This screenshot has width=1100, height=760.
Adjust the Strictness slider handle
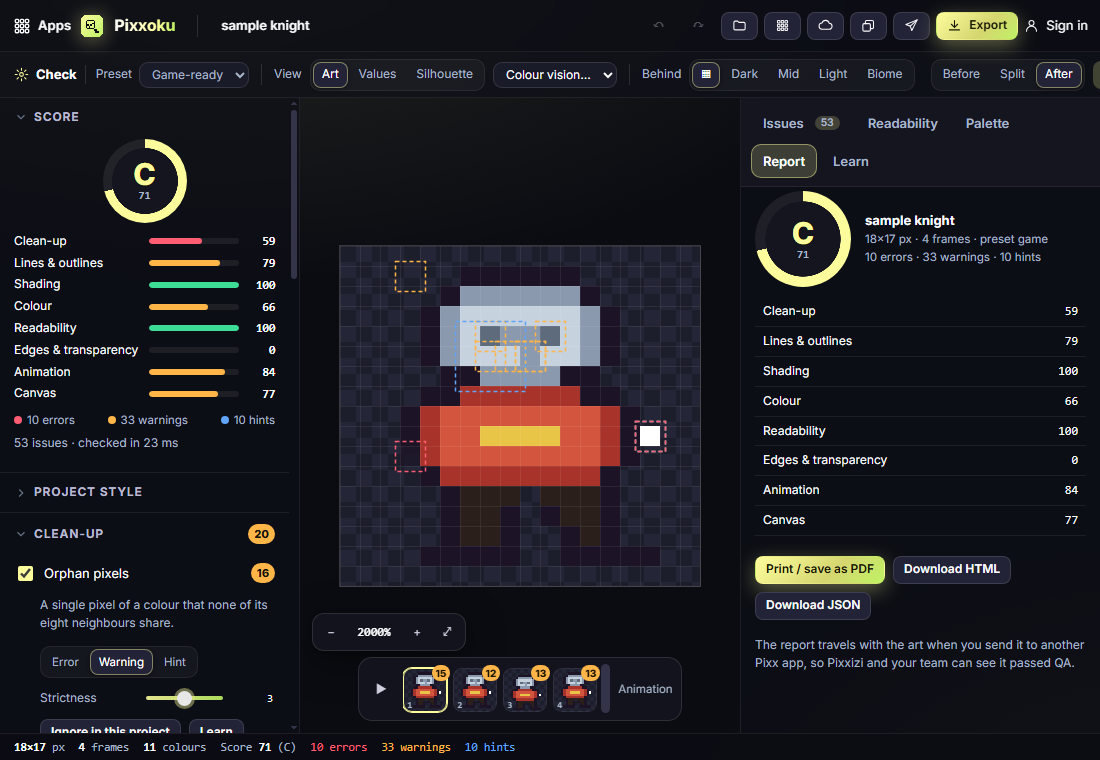click(x=185, y=698)
